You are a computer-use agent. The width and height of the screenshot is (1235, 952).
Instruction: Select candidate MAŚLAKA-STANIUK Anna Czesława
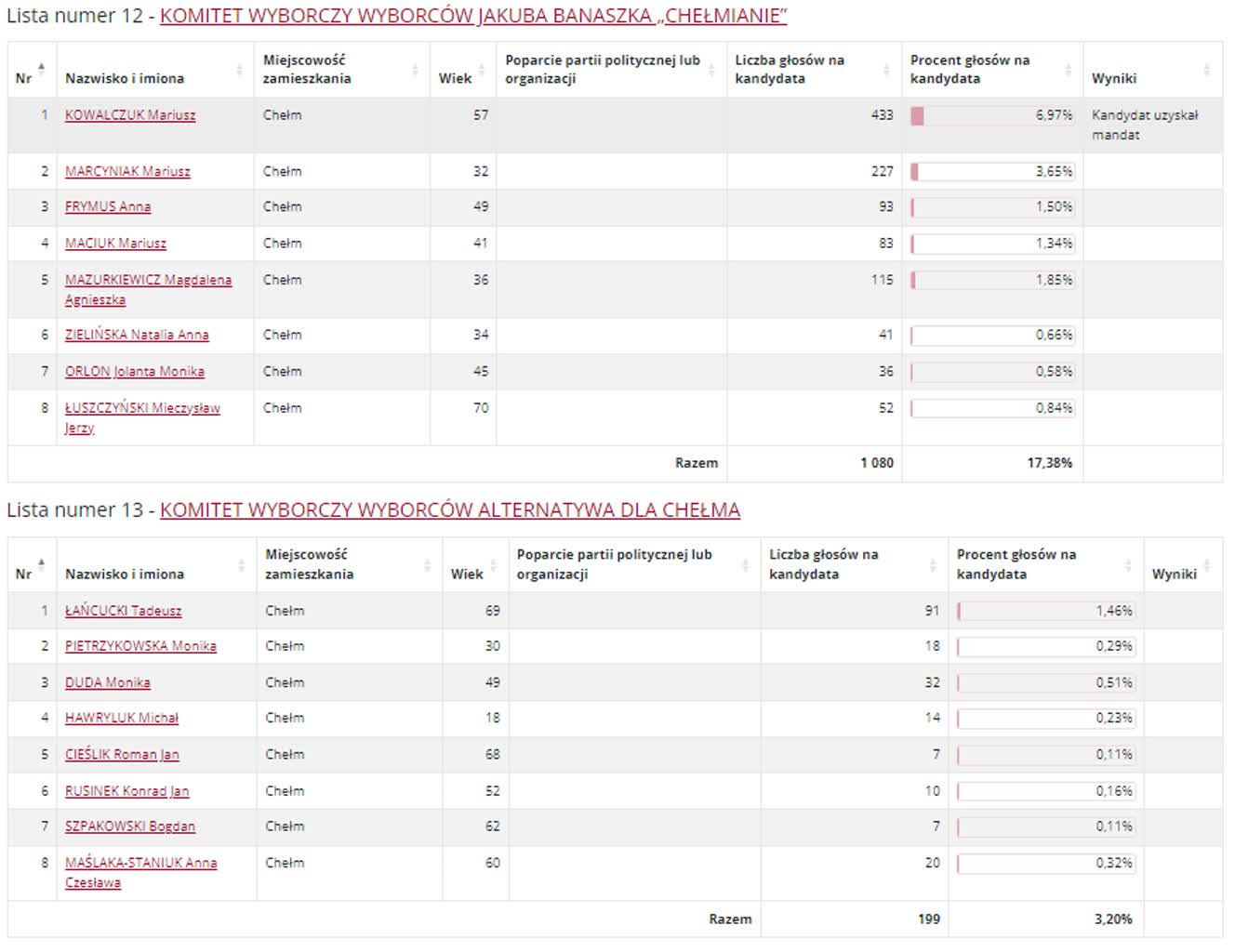pyautogui.click(x=139, y=863)
